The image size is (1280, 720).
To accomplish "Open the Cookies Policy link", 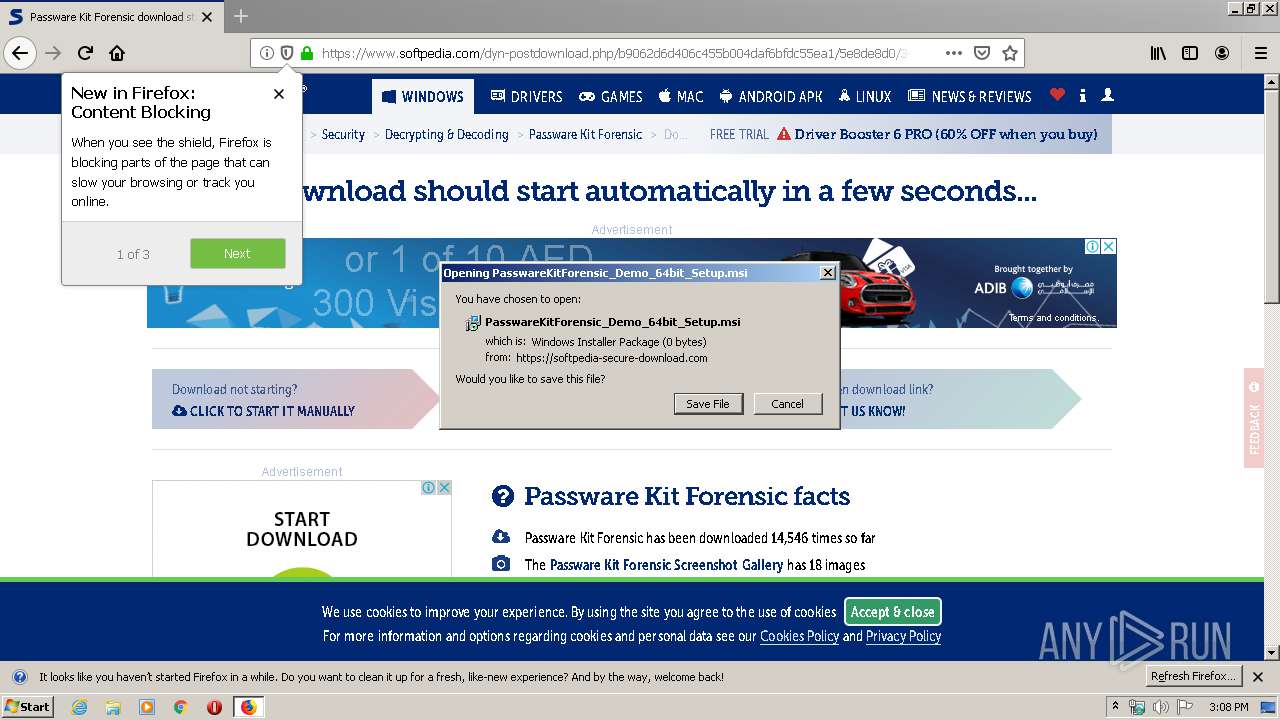I will tap(799, 636).
